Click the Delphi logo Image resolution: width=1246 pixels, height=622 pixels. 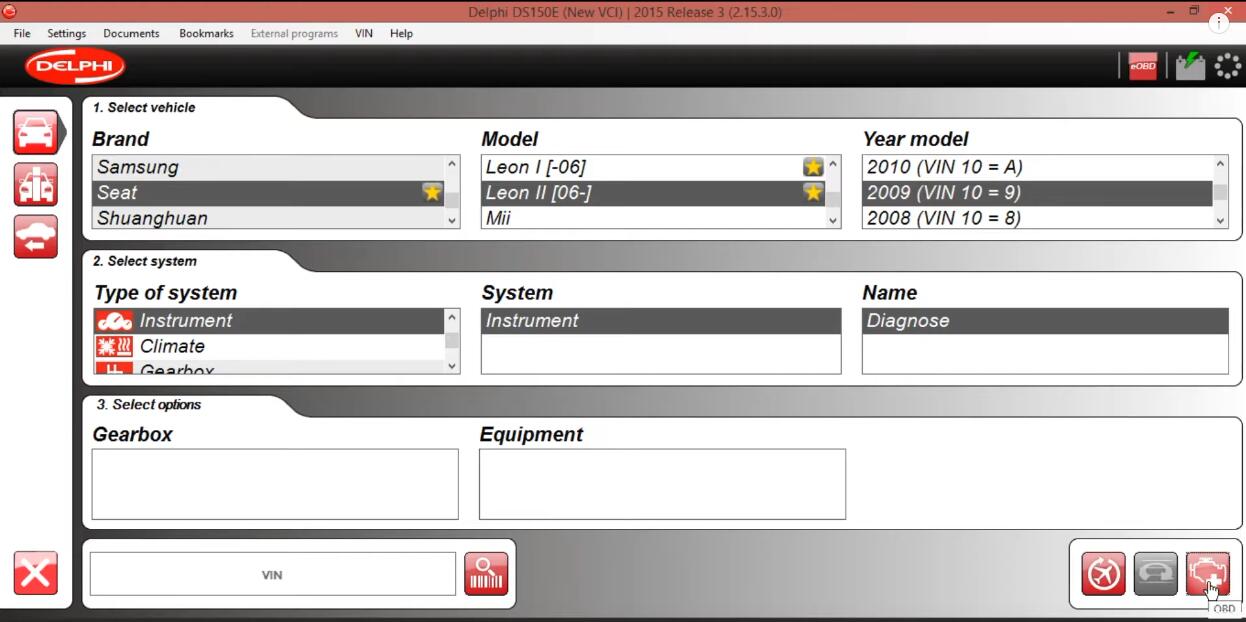point(75,66)
